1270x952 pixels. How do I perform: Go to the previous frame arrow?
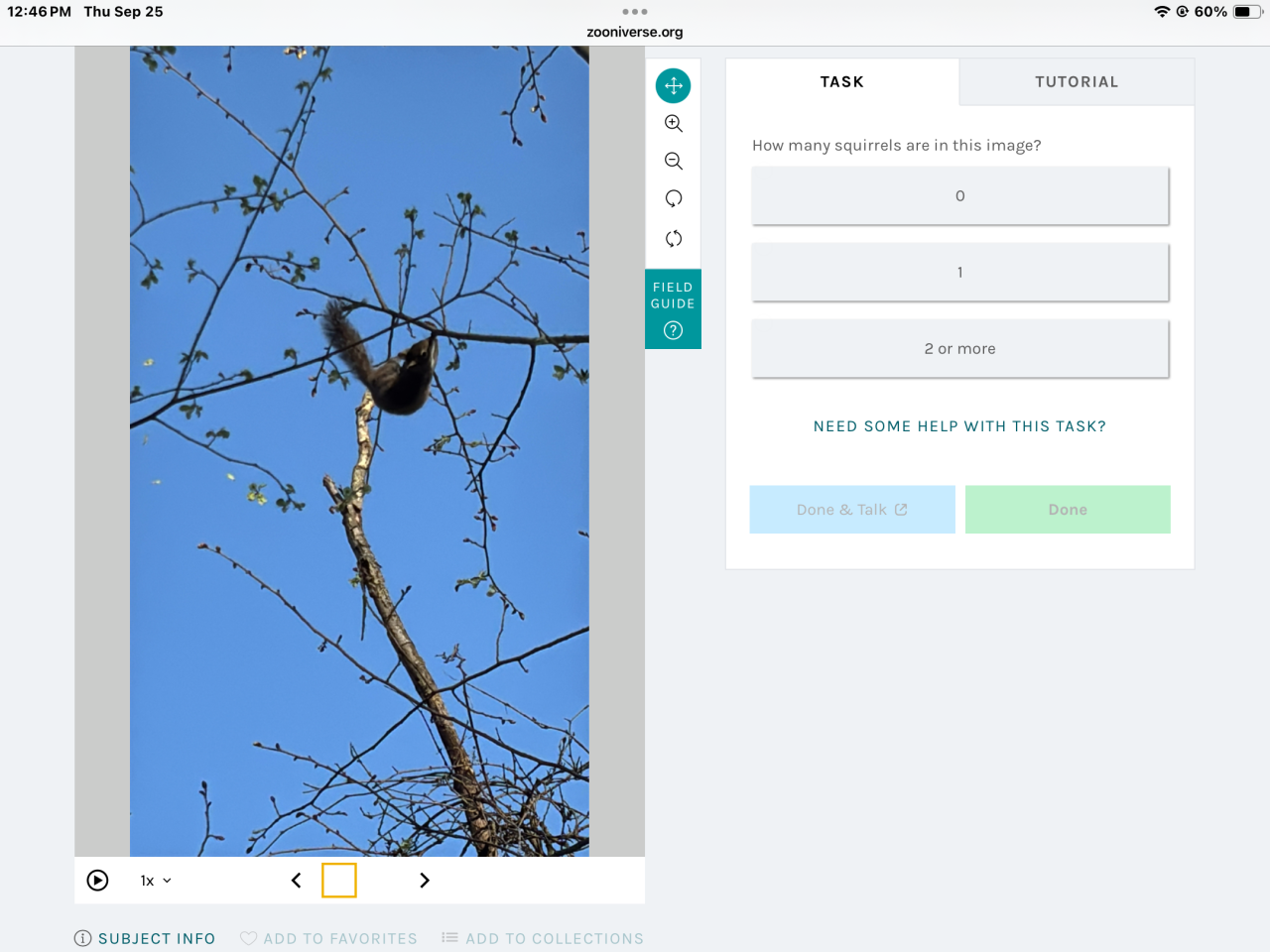[x=296, y=880]
